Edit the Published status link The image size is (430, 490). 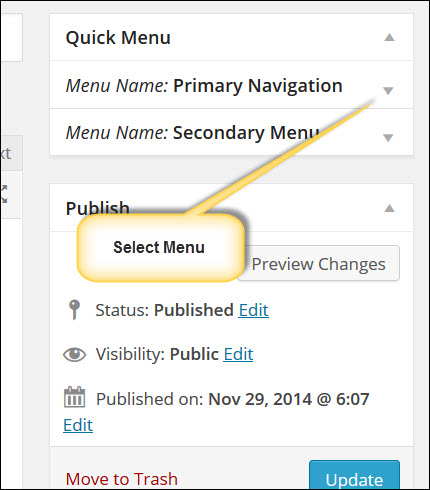tap(253, 310)
